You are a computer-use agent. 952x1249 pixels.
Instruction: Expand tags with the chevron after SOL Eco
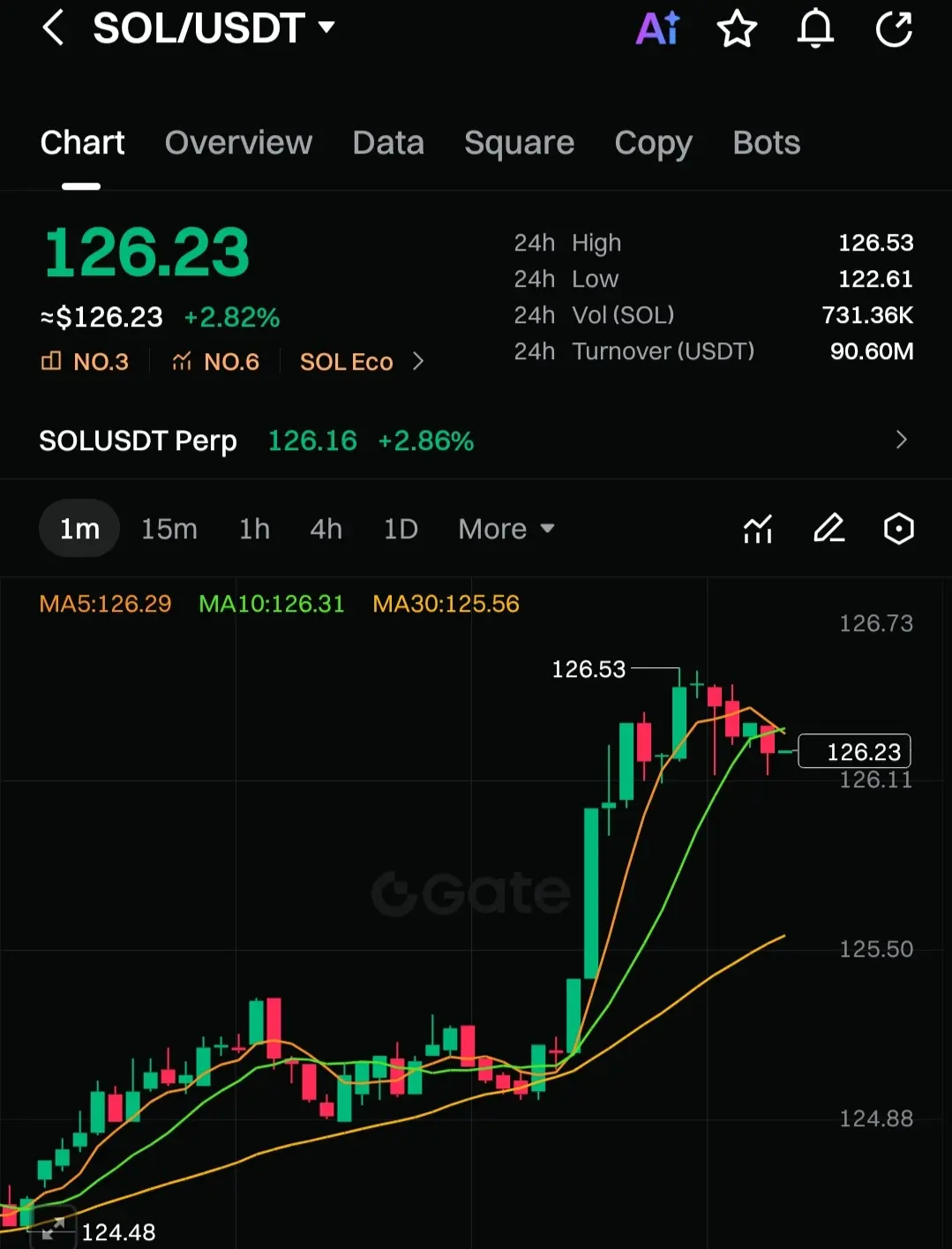pos(418,362)
